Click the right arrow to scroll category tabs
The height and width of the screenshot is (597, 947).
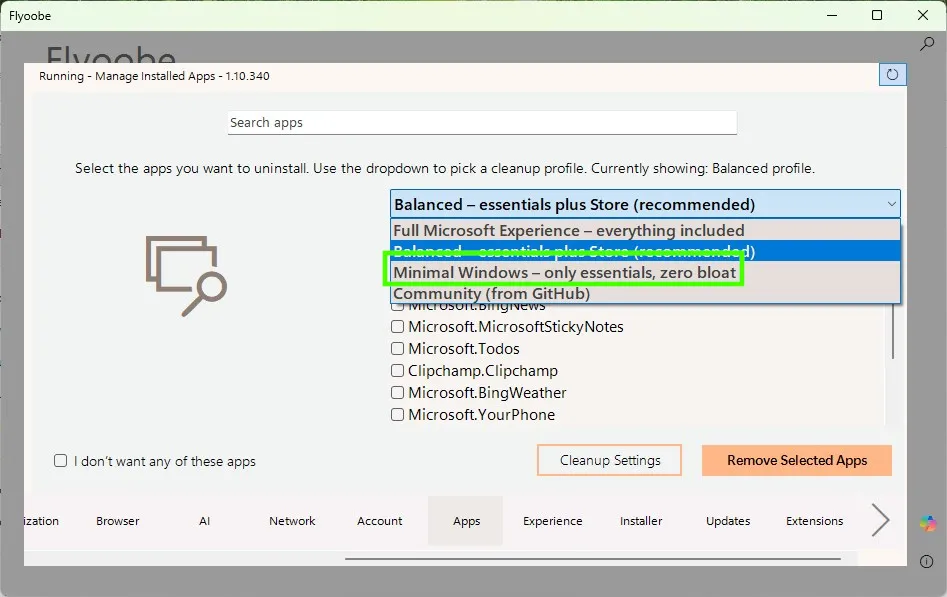click(880, 520)
